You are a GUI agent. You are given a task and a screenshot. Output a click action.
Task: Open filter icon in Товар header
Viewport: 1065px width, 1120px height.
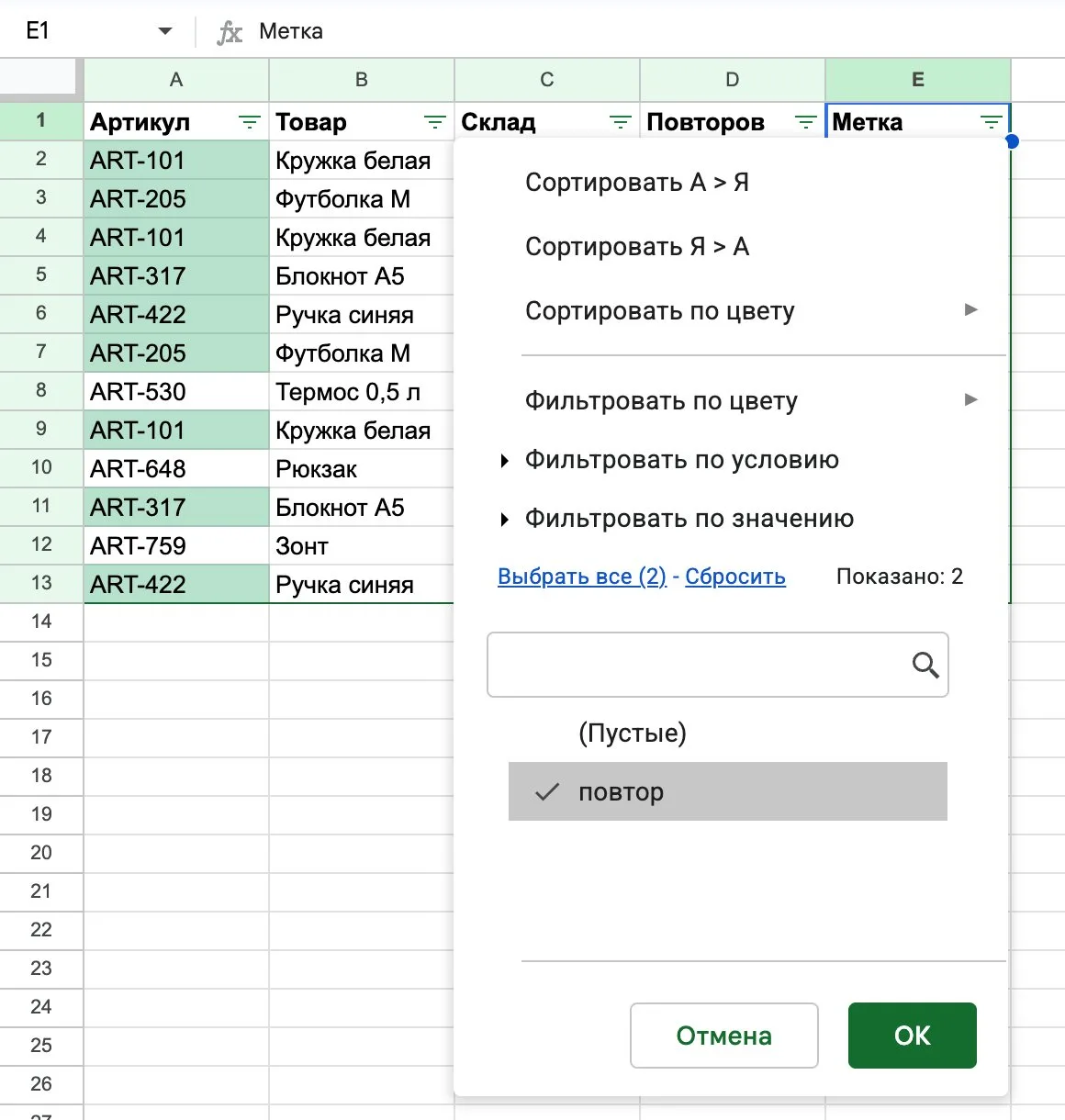point(434,122)
